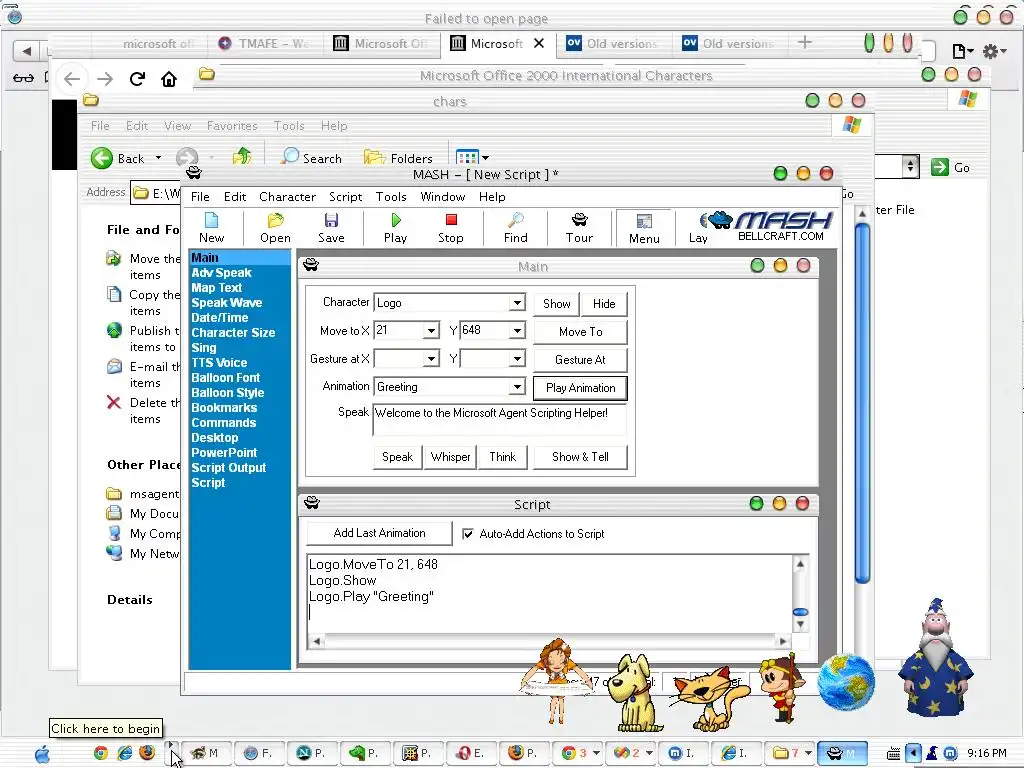1024x768 pixels.
Task: Click the script output horizontal scrollbar
Action: (x=552, y=641)
